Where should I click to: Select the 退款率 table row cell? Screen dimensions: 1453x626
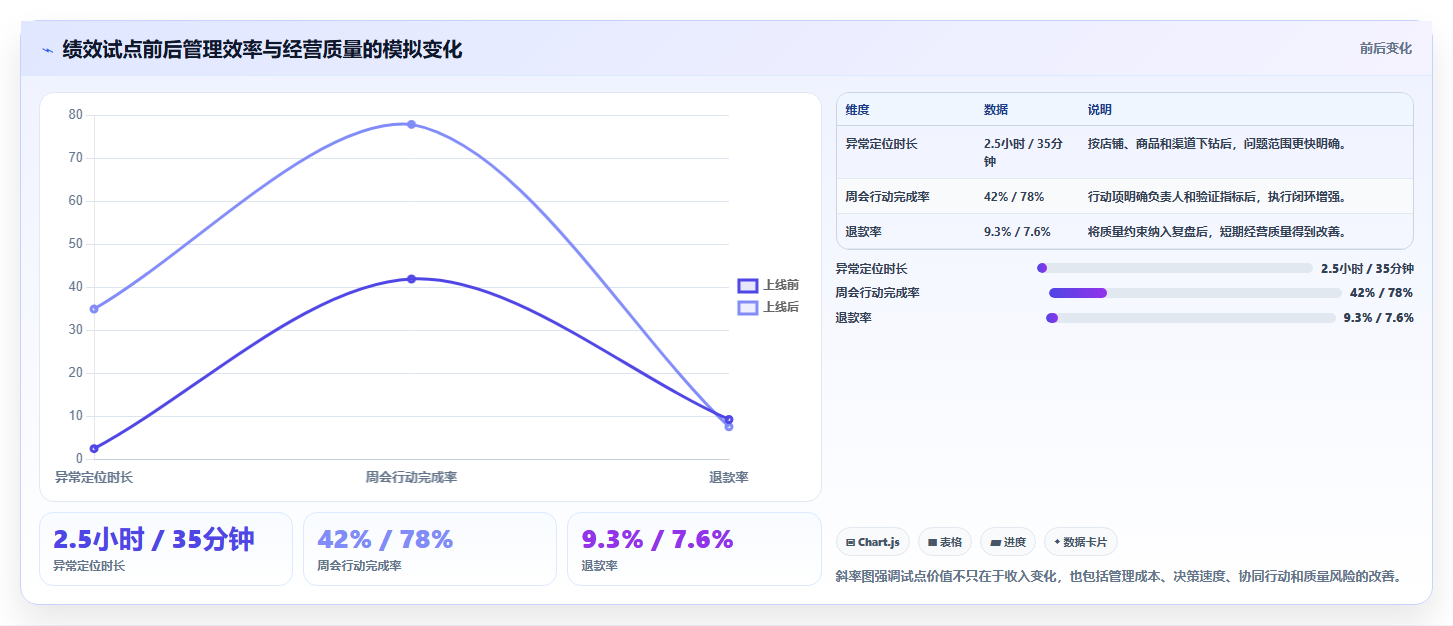pos(863,232)
